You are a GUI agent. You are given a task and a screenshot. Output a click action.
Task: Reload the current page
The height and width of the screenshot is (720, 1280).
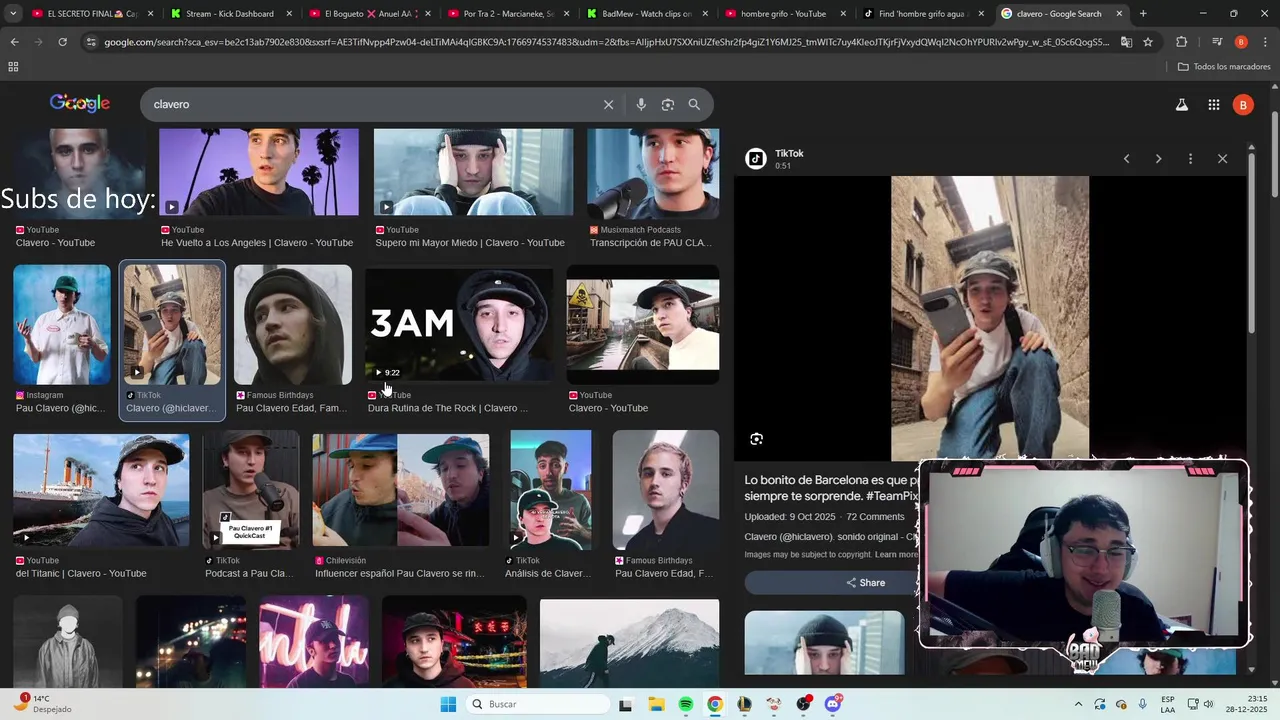pos(62,42)
